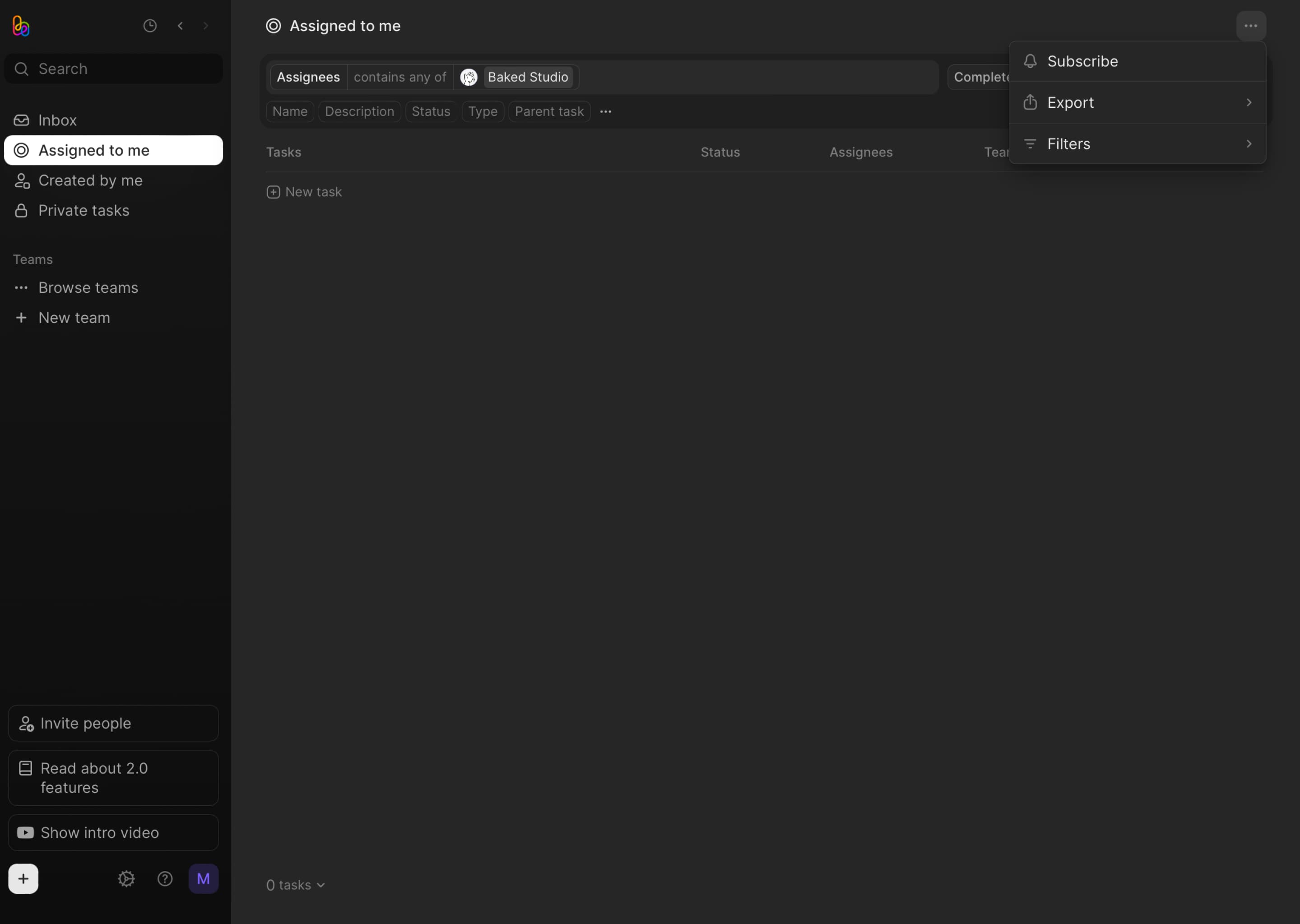This screenshot has width=1300, height=924.
Task: Click the Assignees column header
Action: (861, 152)
